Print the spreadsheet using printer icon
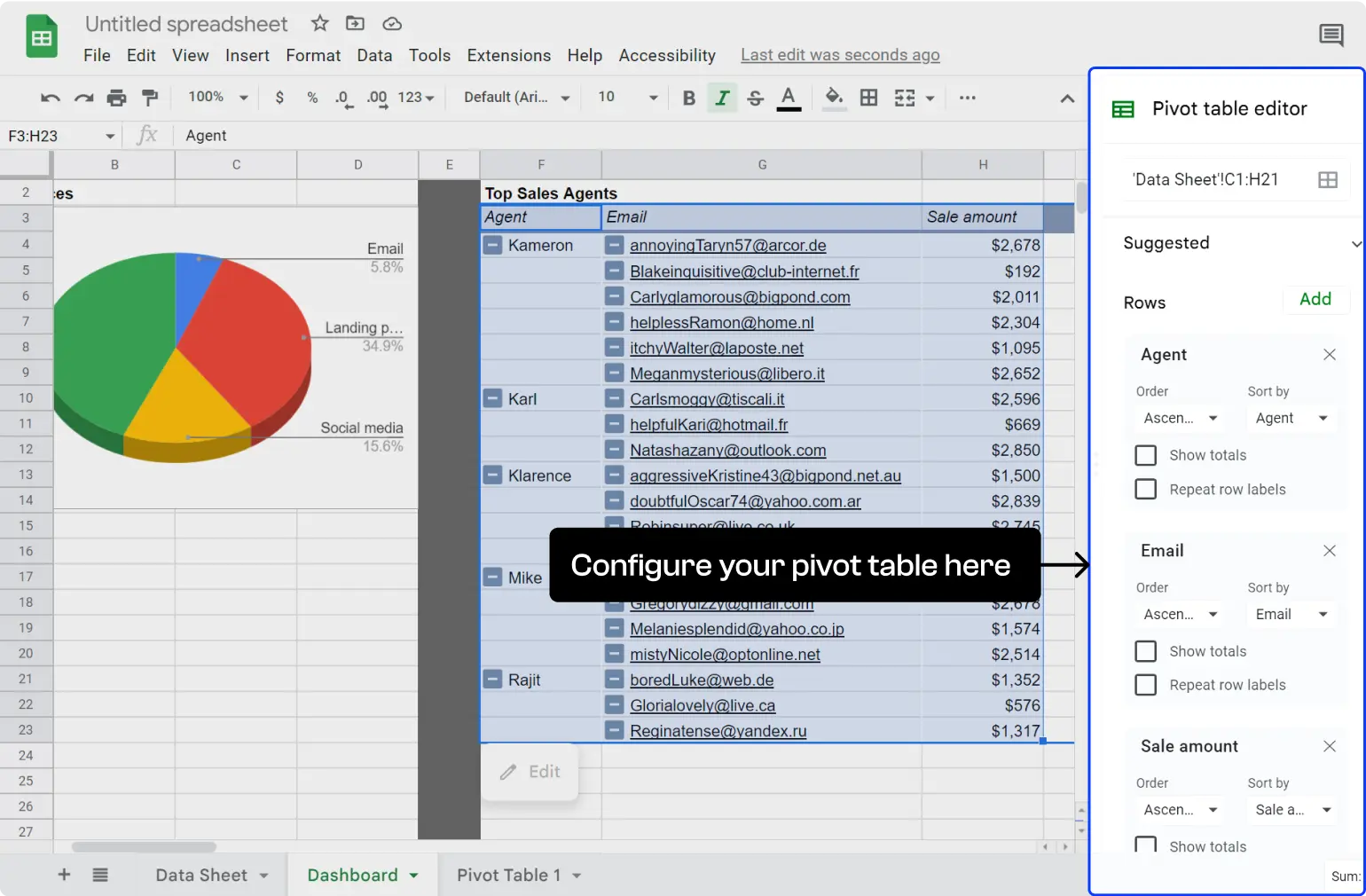The image size is (1366, 896). click(116, 98)
